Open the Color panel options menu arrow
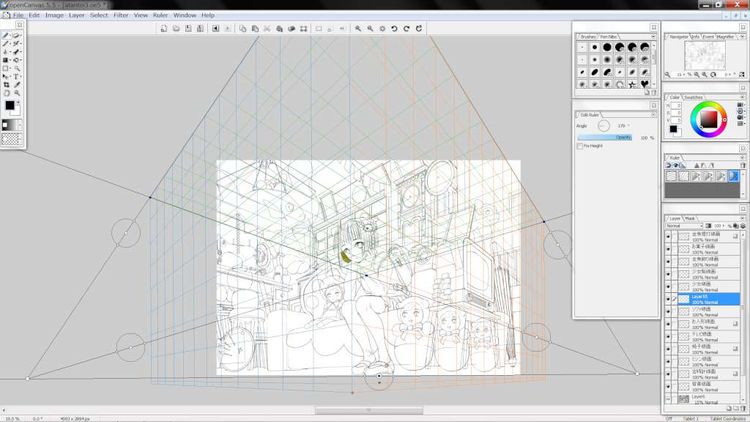 742,97
